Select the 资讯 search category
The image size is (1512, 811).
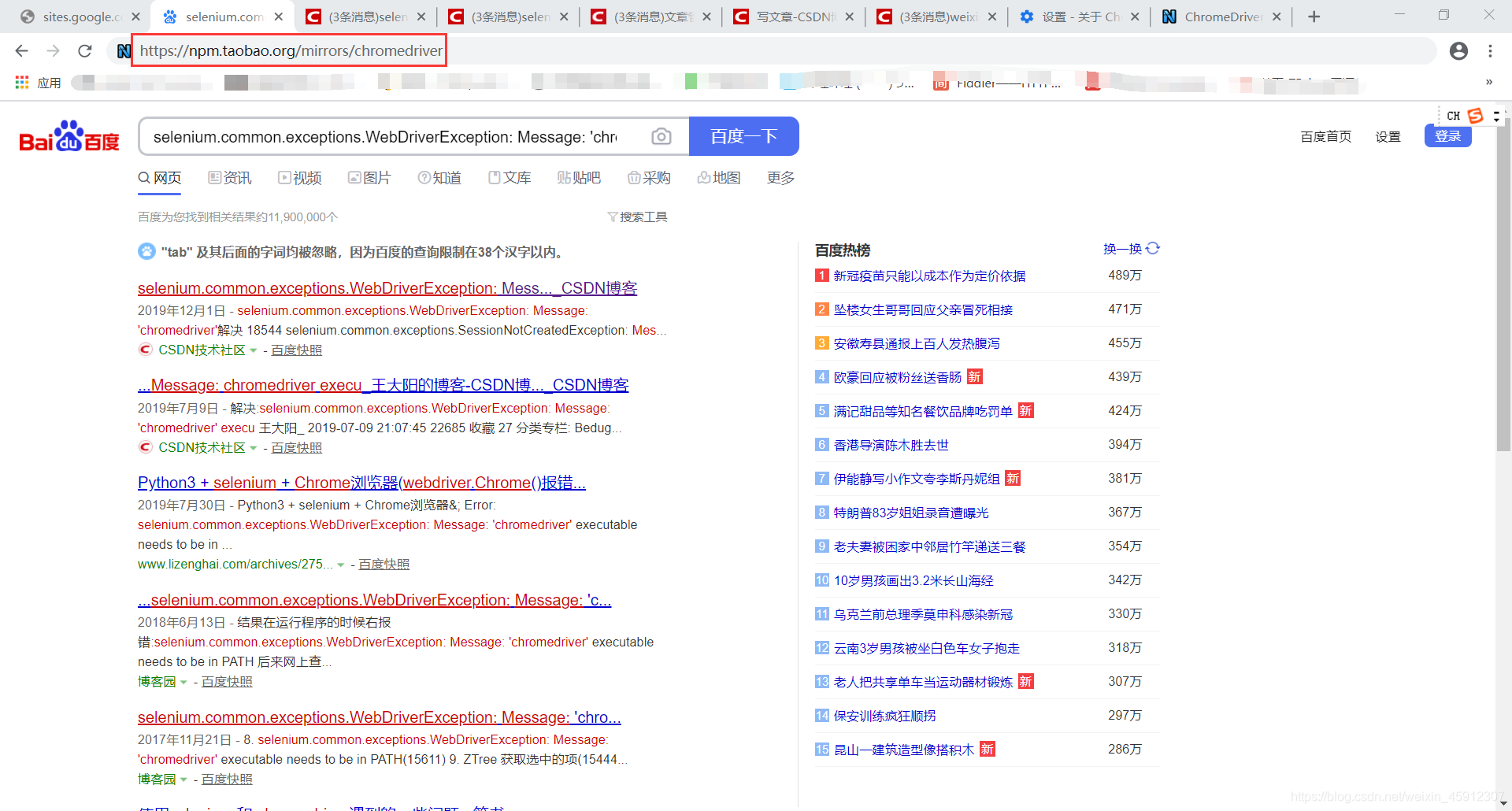(x=230, y=178)
